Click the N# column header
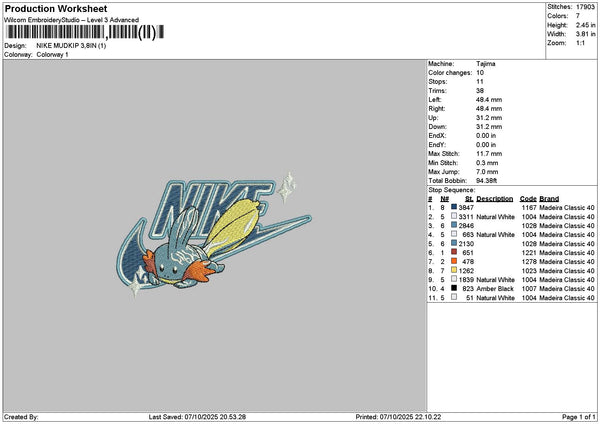This screenshot has width=600, height=424. (x=444, y=199)
